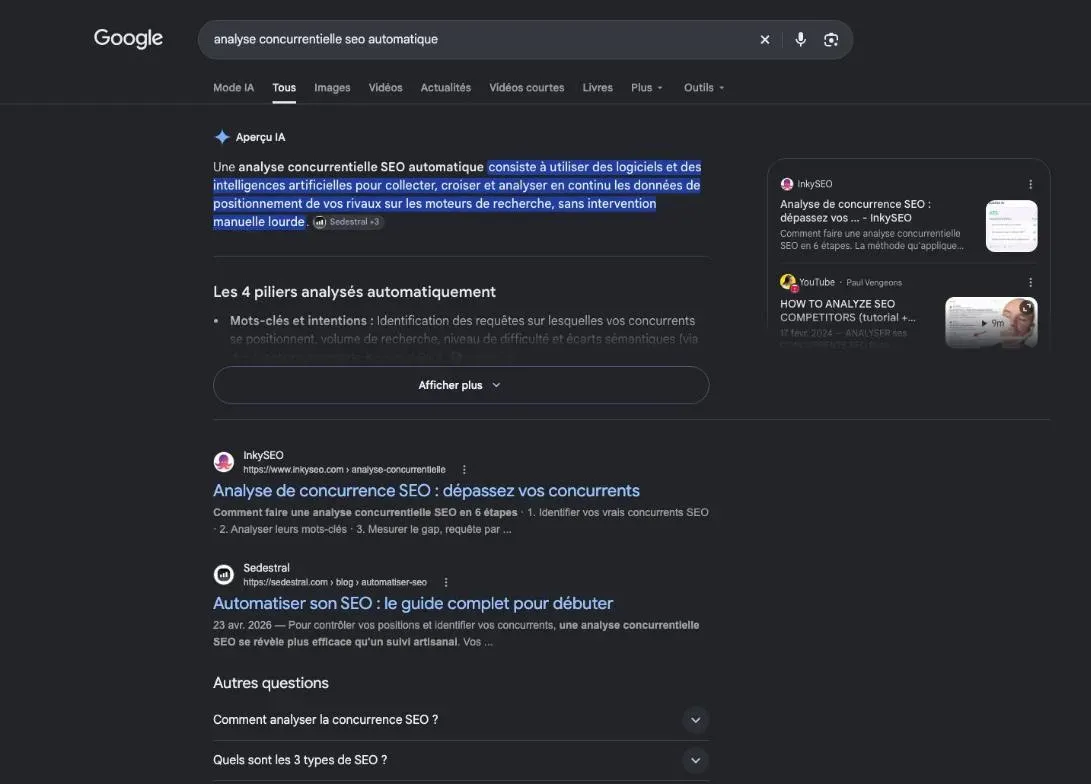Clear the search query with X
This screenshot has height=784, width=1091.
click(x=765, y=40)
